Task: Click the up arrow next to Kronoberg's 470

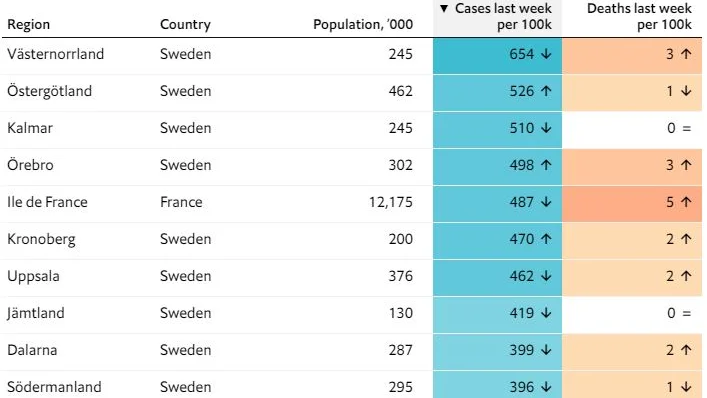Action: [x=546, y=239]
